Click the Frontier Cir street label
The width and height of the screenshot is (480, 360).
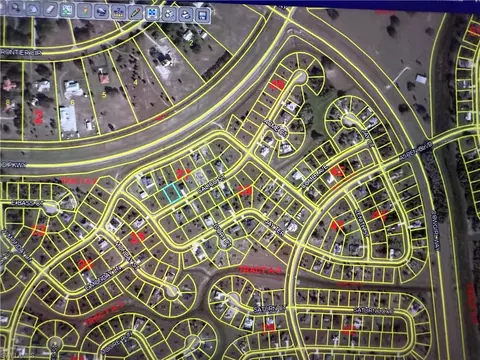pos(21,53)
